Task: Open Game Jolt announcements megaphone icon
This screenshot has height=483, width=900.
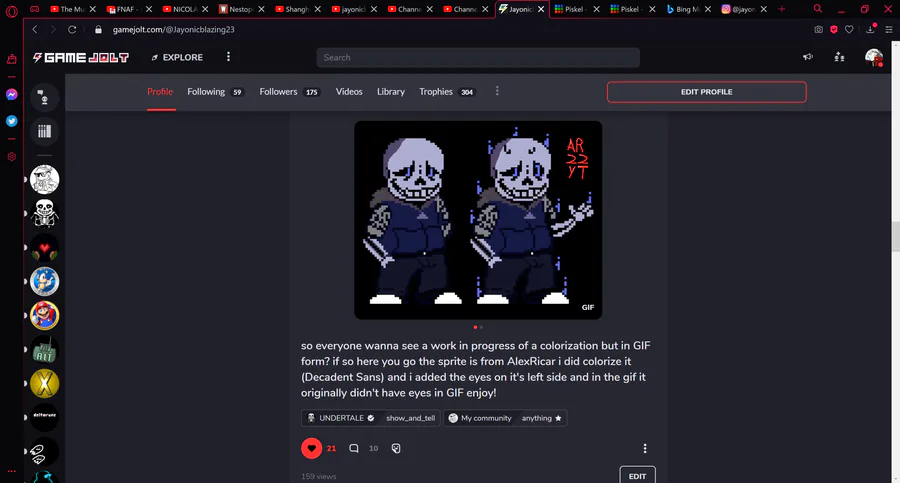Action: 808,57
